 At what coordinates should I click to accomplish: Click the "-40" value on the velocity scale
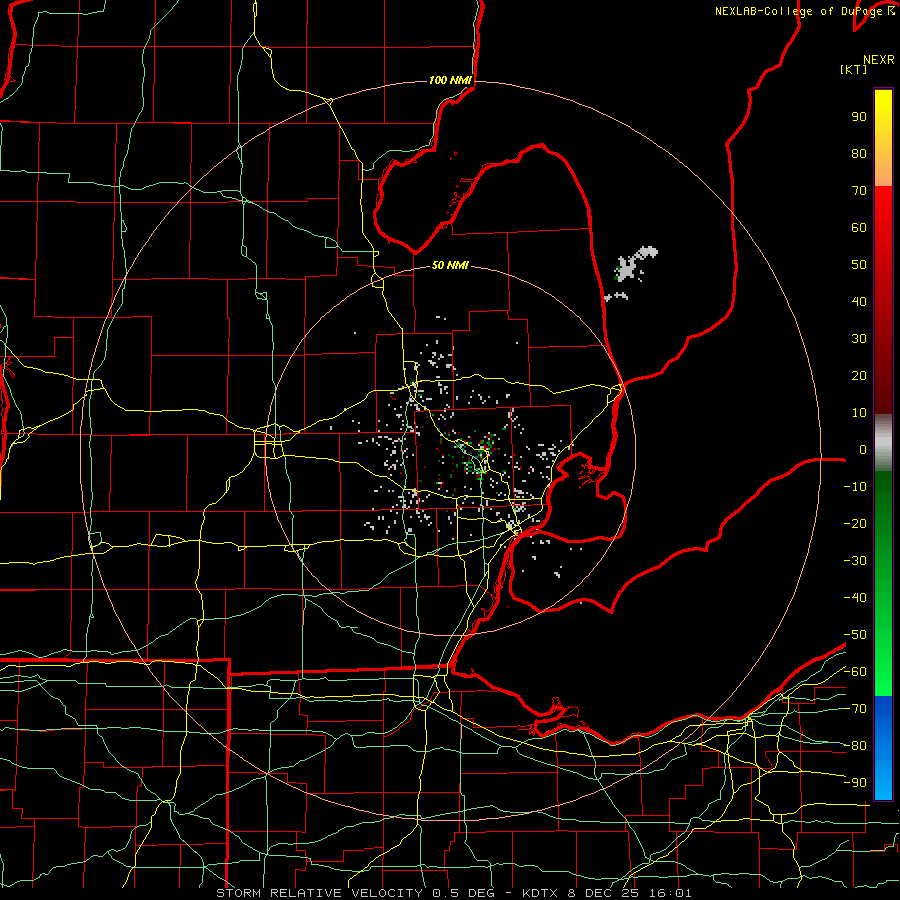tap(855, 598)
